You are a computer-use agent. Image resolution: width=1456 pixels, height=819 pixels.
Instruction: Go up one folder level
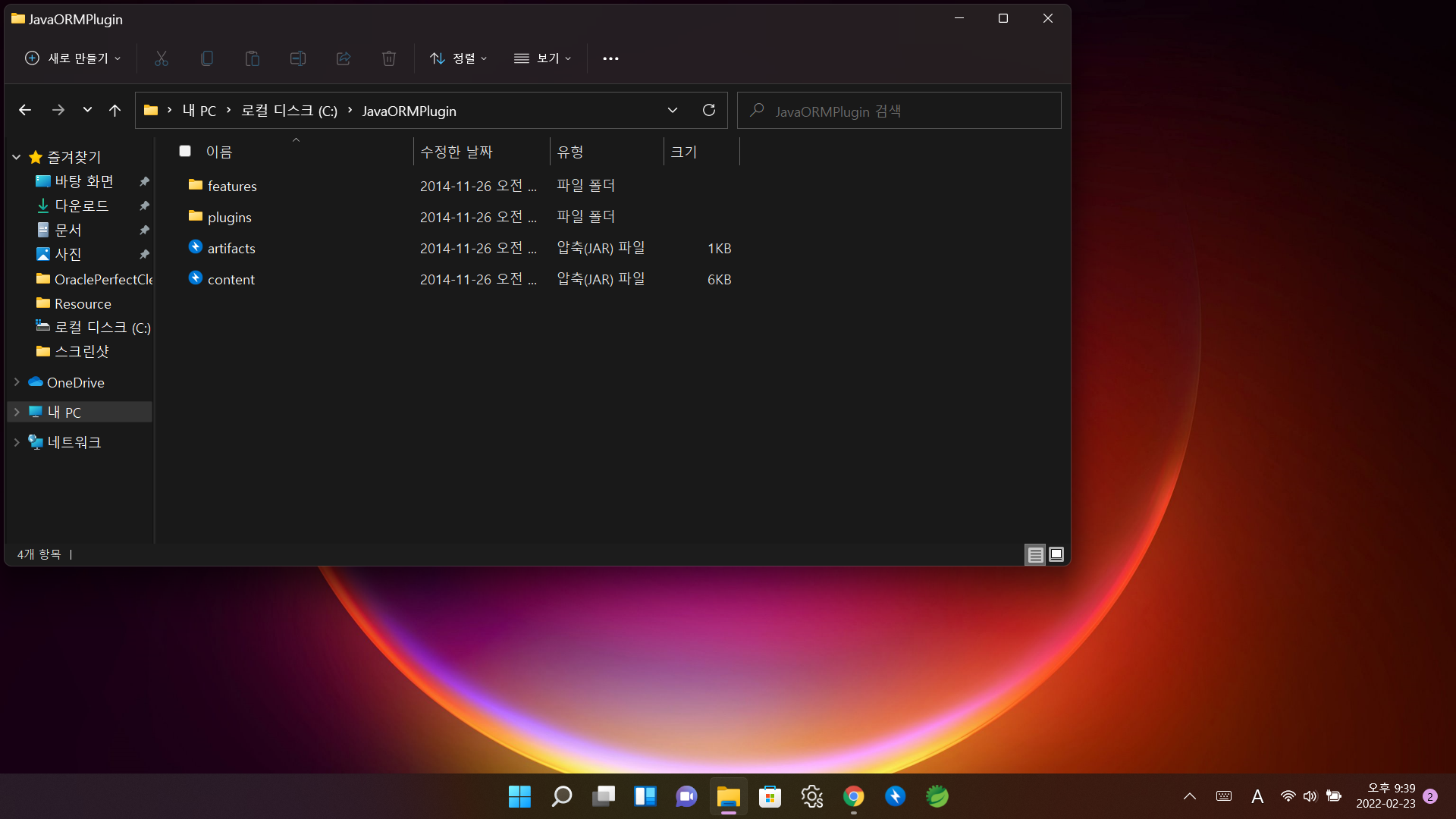[x=115, y=110]
